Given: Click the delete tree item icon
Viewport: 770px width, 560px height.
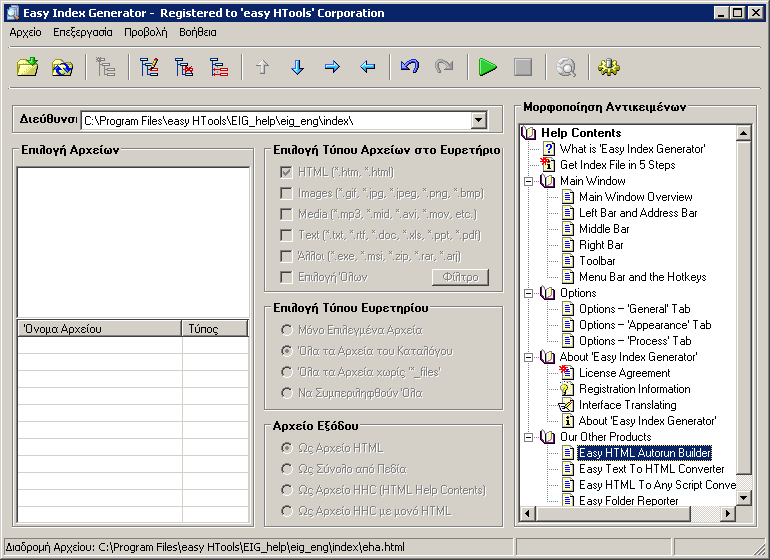Looking at the screenshot, I should [x=184, y=67].
